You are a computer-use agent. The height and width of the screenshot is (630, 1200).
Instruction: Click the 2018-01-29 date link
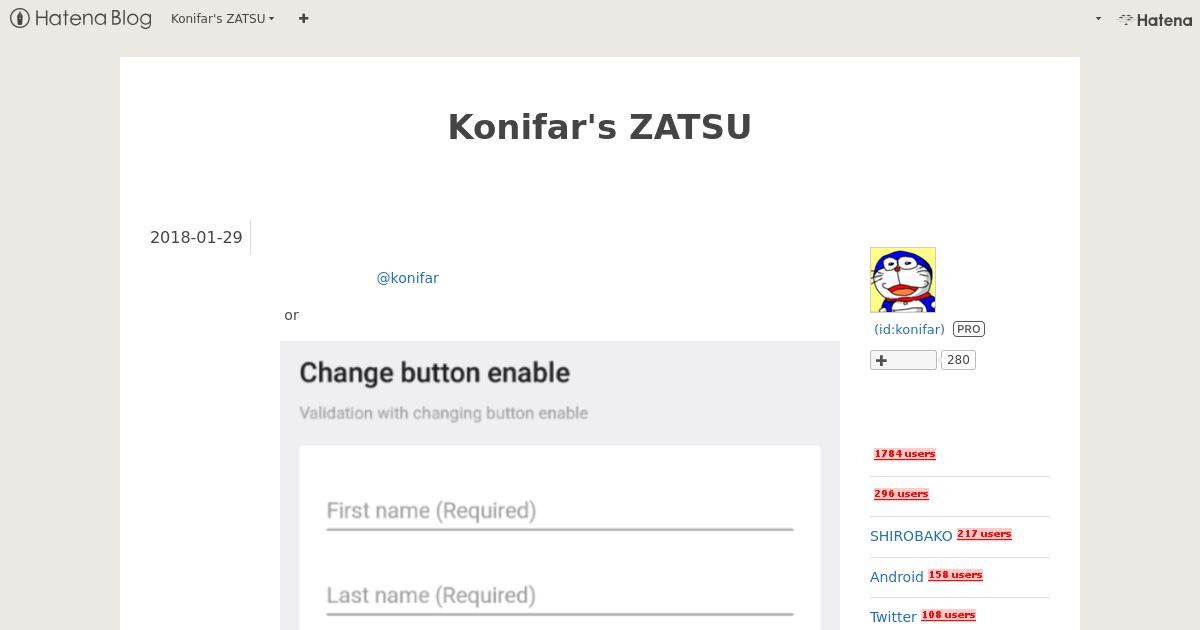[x=196, y=237]
